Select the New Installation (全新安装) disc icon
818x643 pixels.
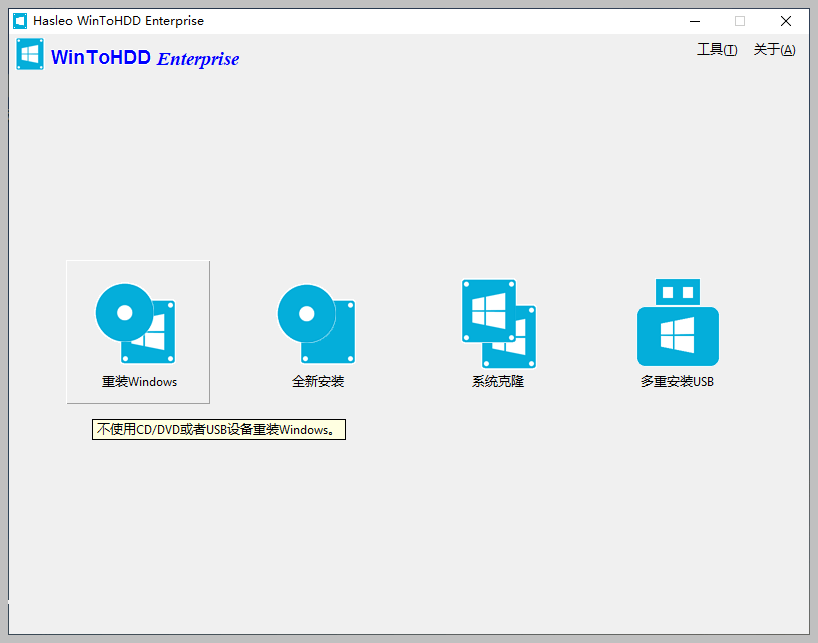point(317,324)
